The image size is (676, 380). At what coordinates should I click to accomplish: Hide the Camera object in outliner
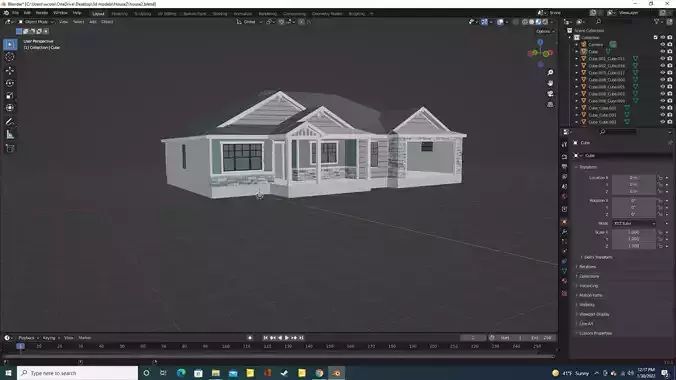663,44
